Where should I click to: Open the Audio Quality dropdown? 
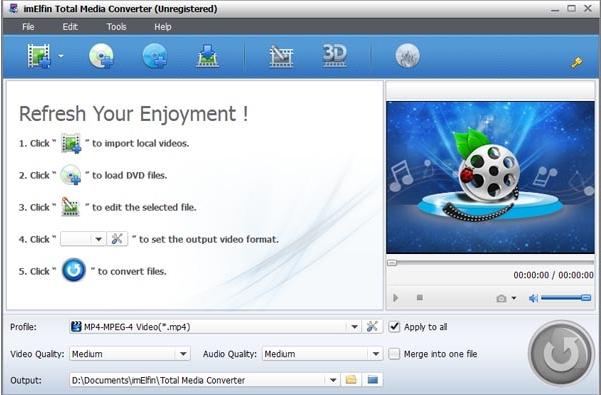pos(376,354)
